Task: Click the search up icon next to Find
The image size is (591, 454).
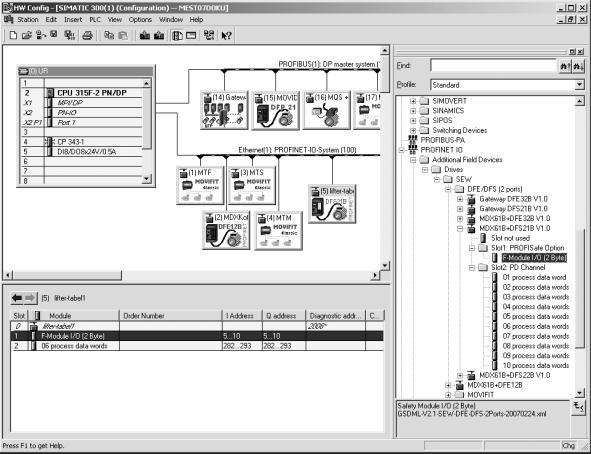Action: coord(565,66)
